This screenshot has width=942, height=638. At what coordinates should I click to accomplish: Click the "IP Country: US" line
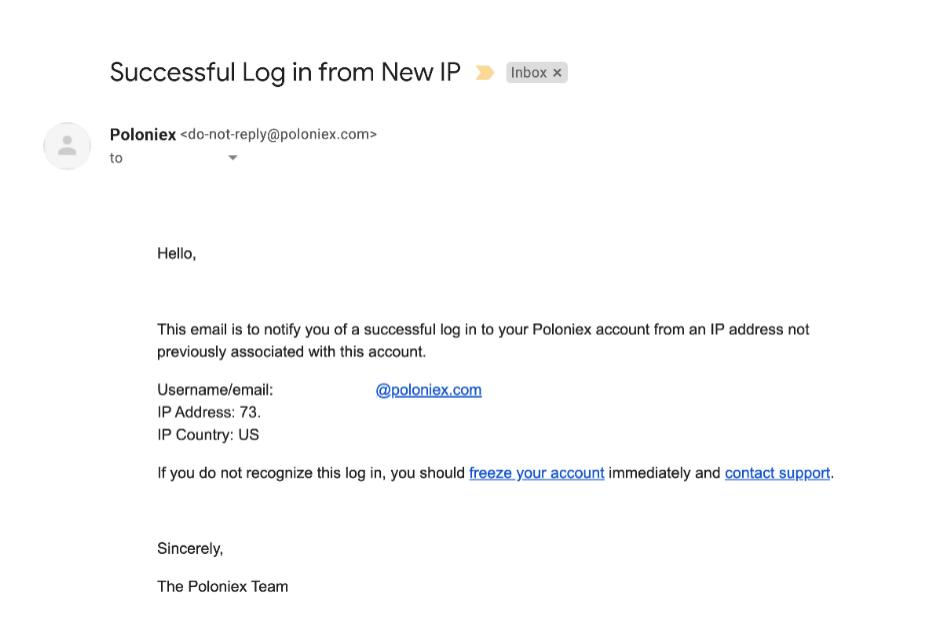pos(208,435)
